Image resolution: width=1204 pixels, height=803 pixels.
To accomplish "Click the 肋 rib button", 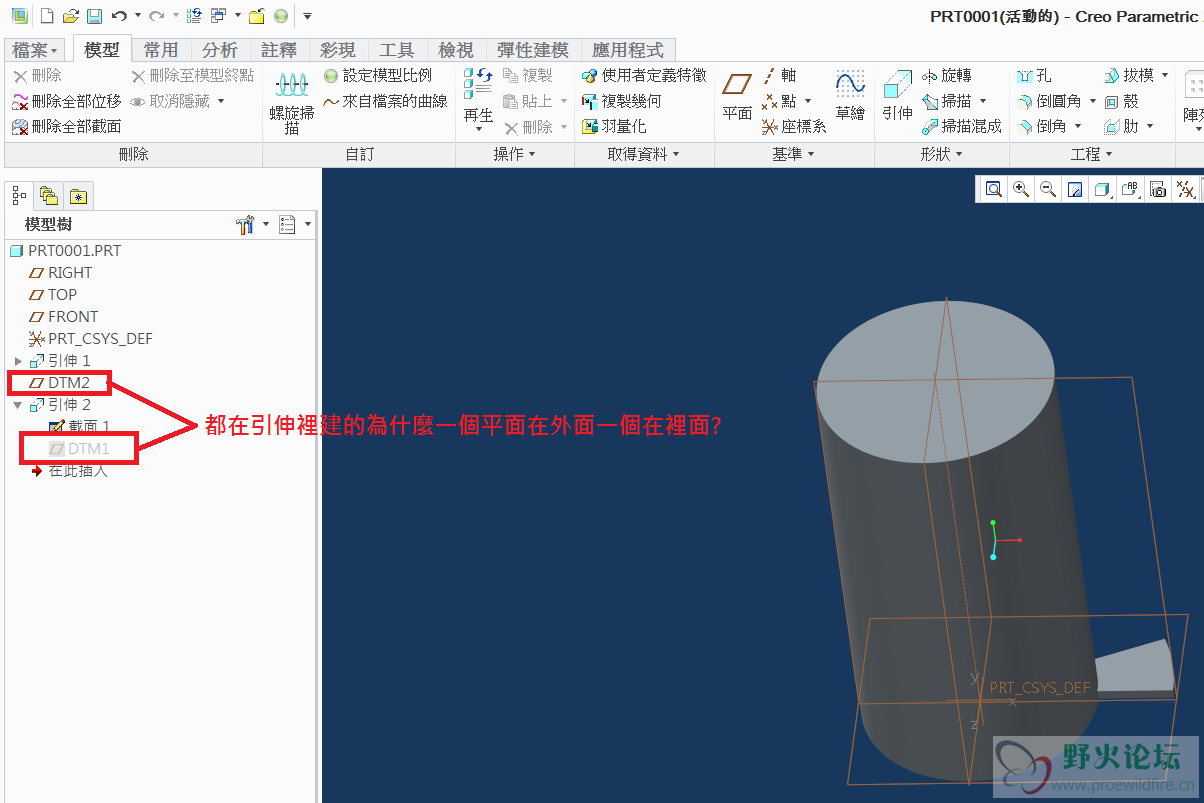I will click(1129, 127).
